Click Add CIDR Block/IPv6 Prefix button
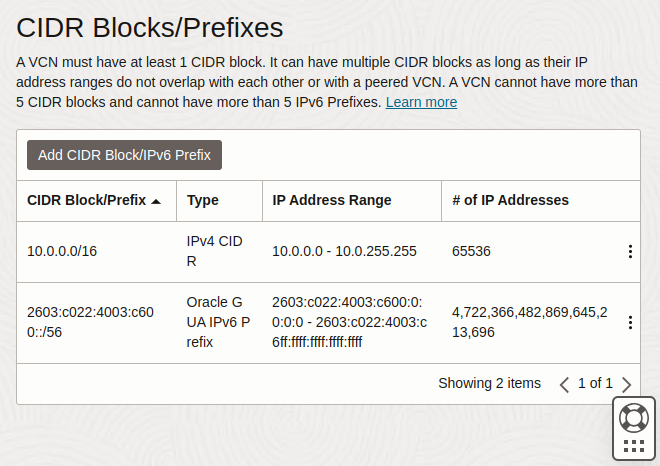The image size is (660, 466). click(124, 155)
